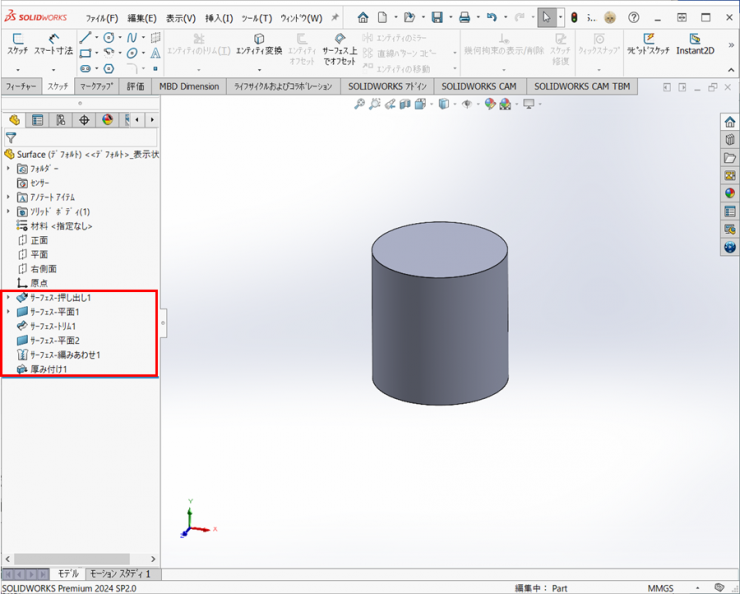This screenshot has height=594, width=740.
Task: Open the PropertyManager tab icon
Action: pyautogui.click(x=38, y=120)
